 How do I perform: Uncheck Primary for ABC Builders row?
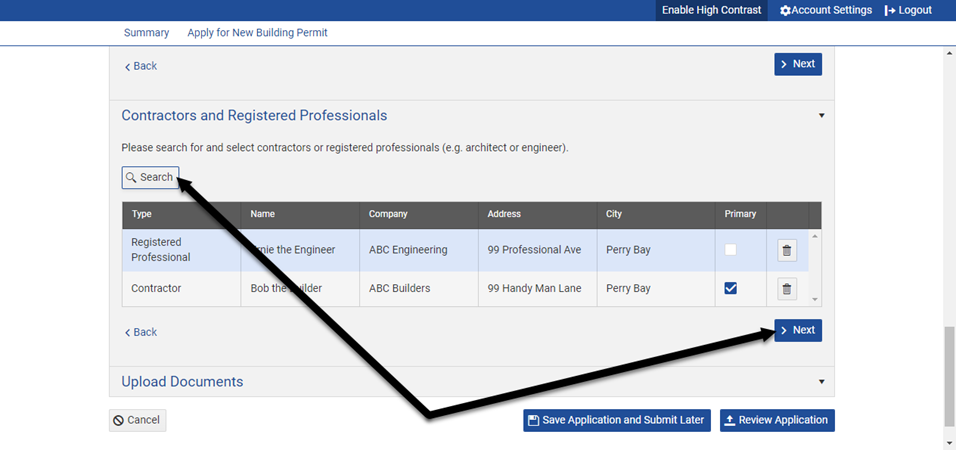coord(730,288)
